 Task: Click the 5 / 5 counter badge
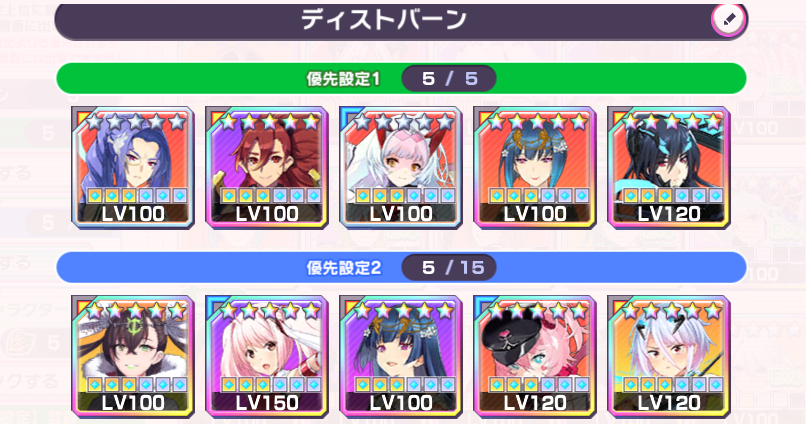pyautogui.click(x=449, y=79)
